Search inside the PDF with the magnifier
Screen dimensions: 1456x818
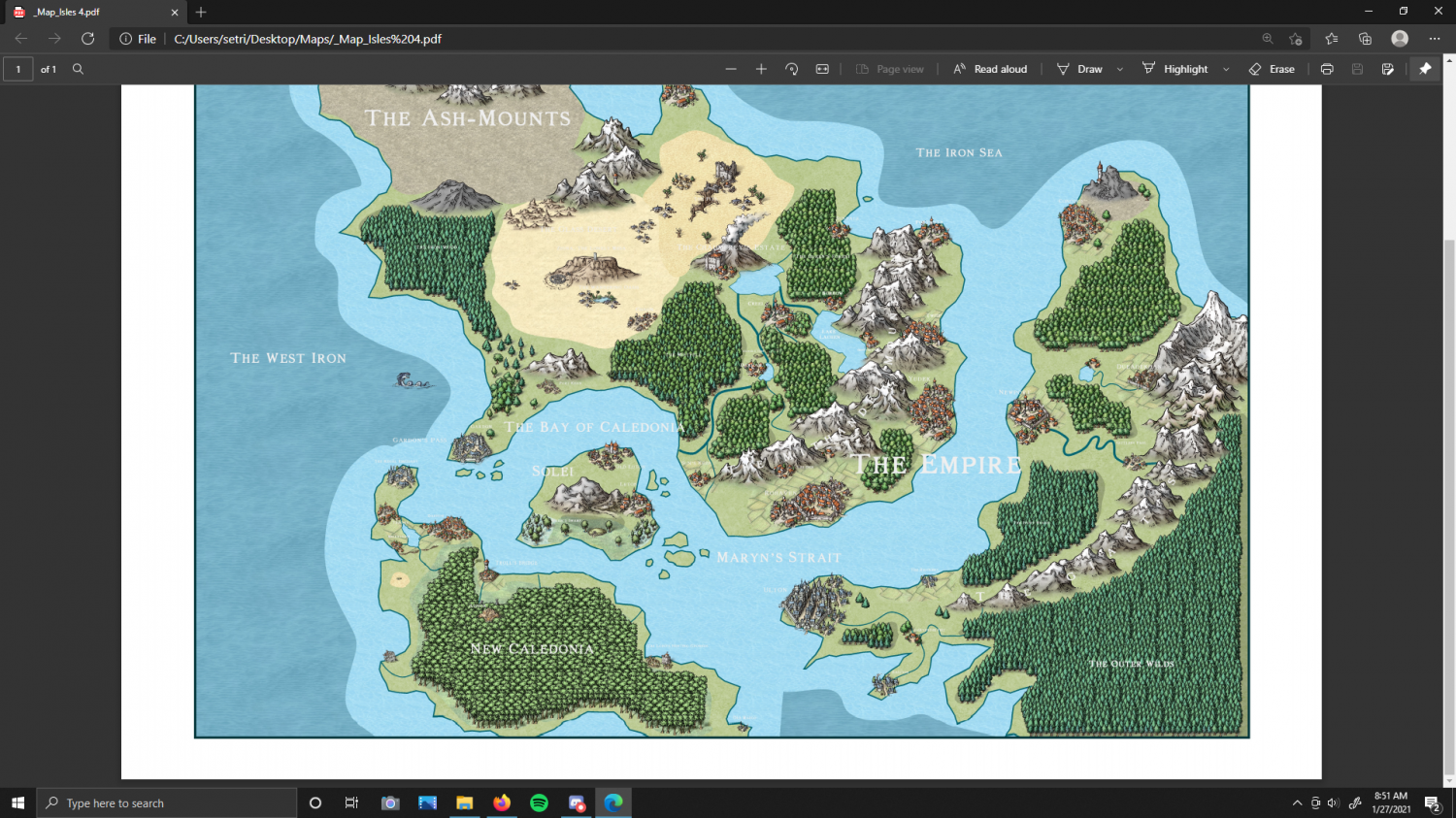coord(79,69)
